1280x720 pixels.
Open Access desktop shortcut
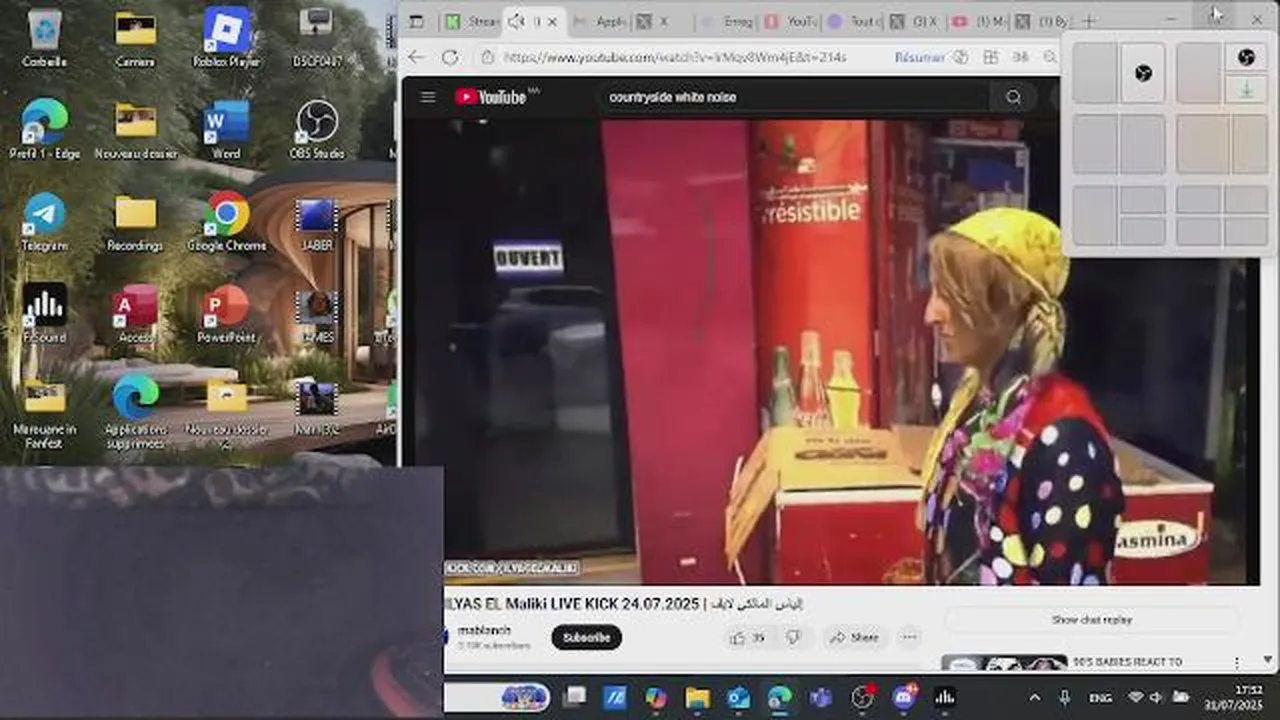pos(135,314)
